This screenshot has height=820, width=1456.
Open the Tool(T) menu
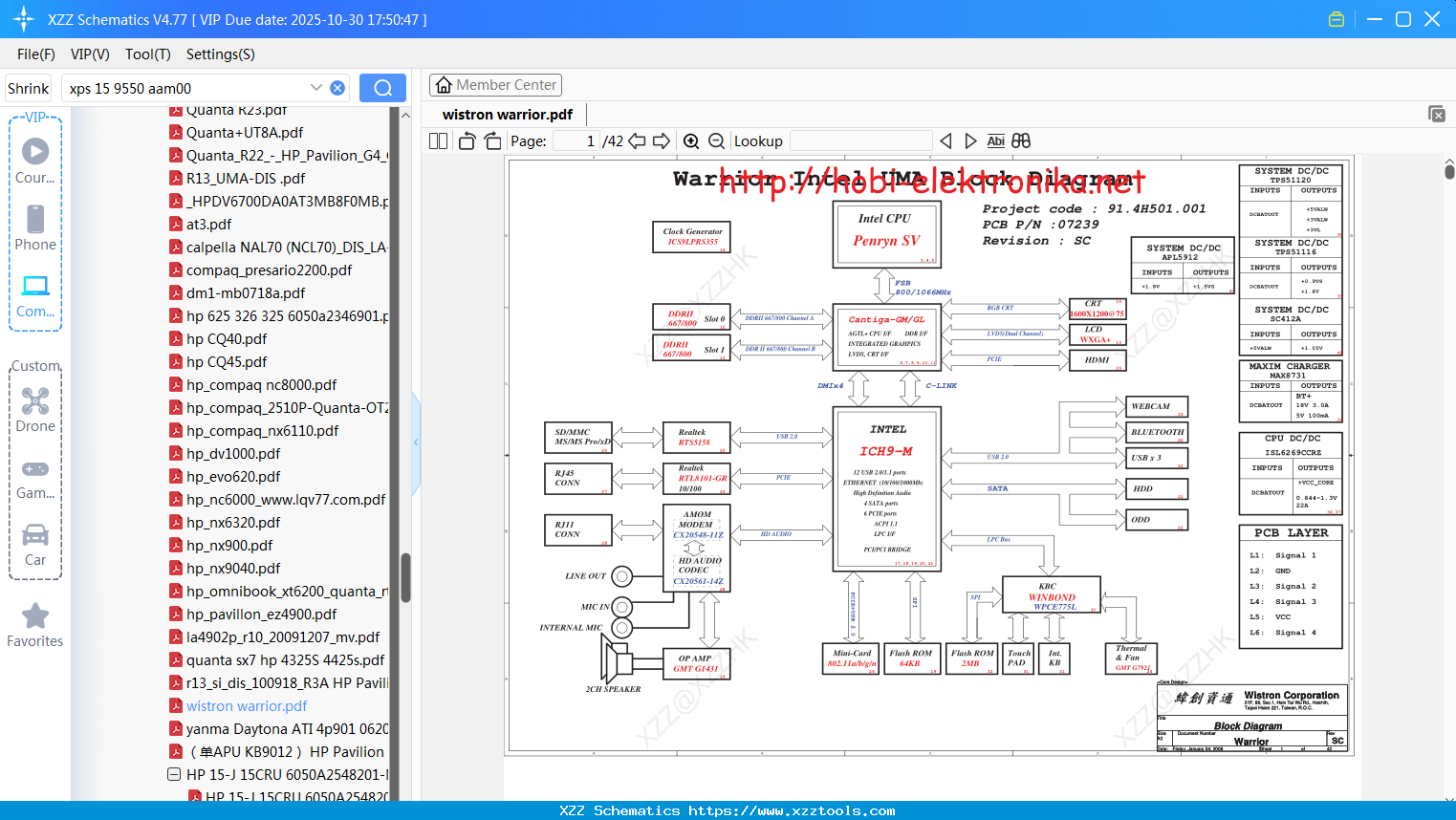(x=148, y=54)
